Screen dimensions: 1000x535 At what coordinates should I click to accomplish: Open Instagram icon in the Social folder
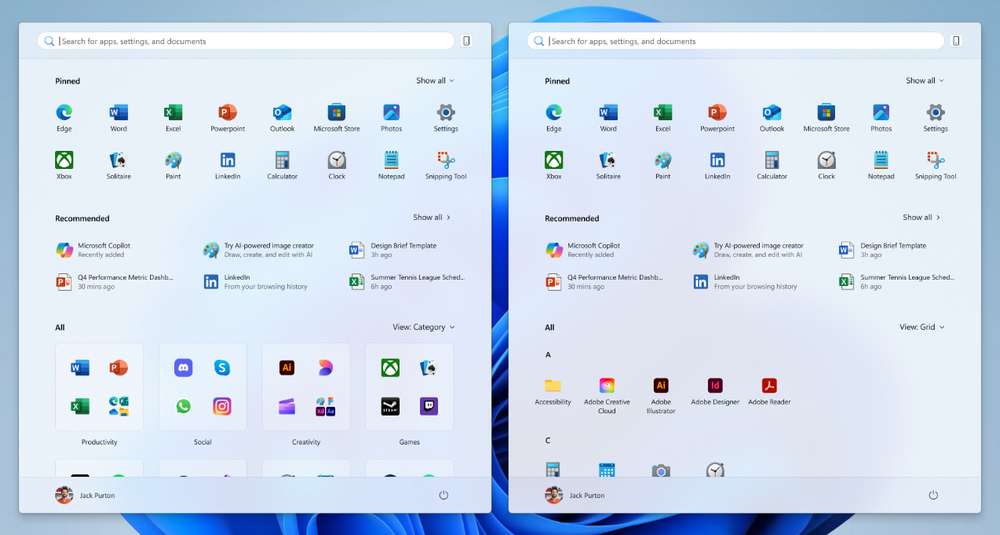coord(222,406)
